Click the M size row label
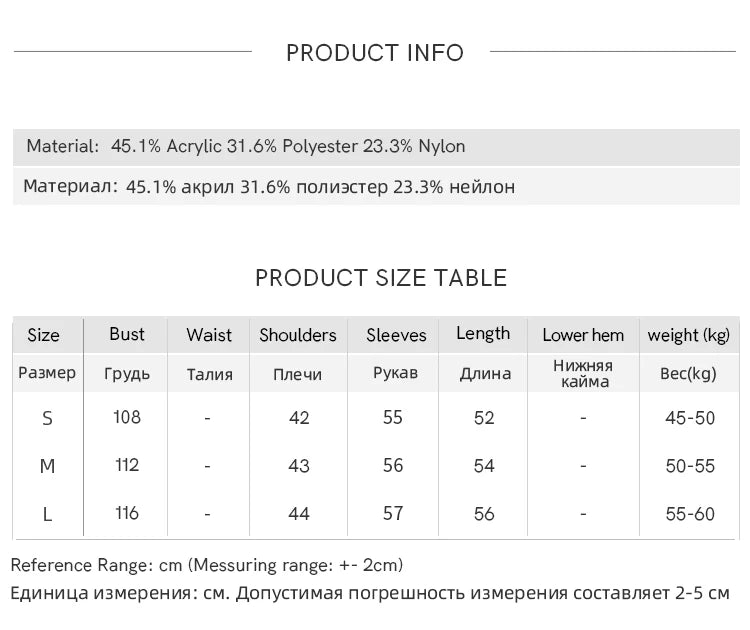This screenshot has width=750, height=630. click(47, 466)
